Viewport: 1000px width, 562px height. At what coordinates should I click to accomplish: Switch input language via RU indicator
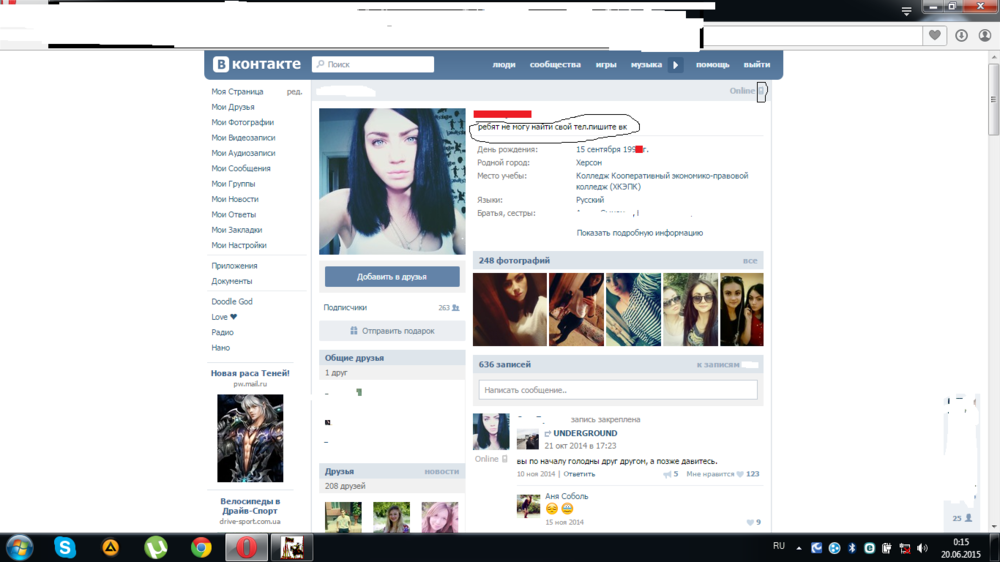tap(779, 546)
